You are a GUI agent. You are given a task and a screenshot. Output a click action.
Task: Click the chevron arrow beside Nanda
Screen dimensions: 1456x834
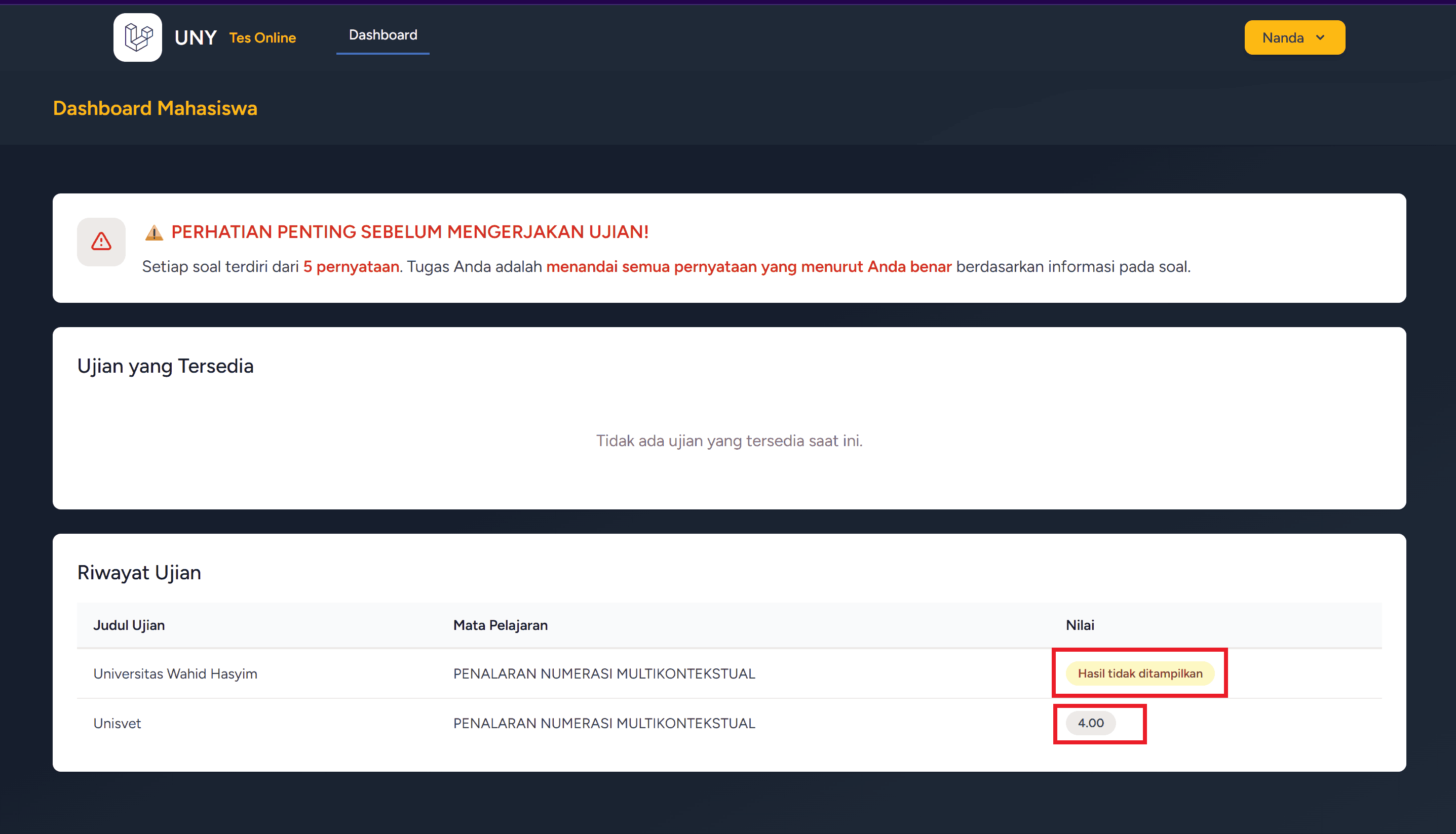[1321, 38]
